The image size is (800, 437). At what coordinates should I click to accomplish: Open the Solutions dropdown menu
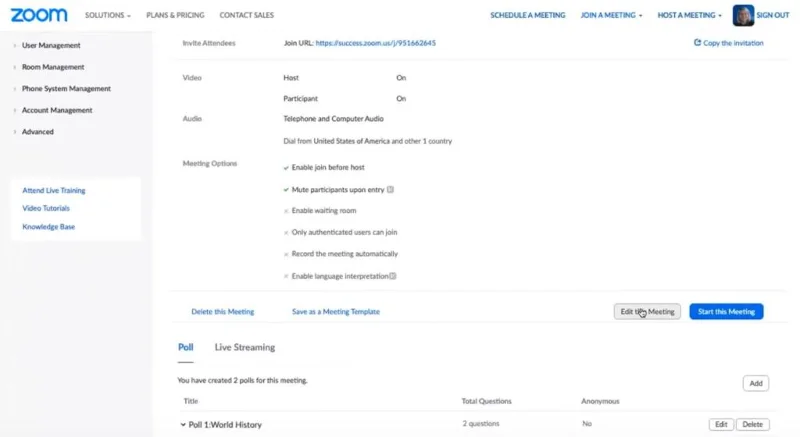(x=108, y=15)
